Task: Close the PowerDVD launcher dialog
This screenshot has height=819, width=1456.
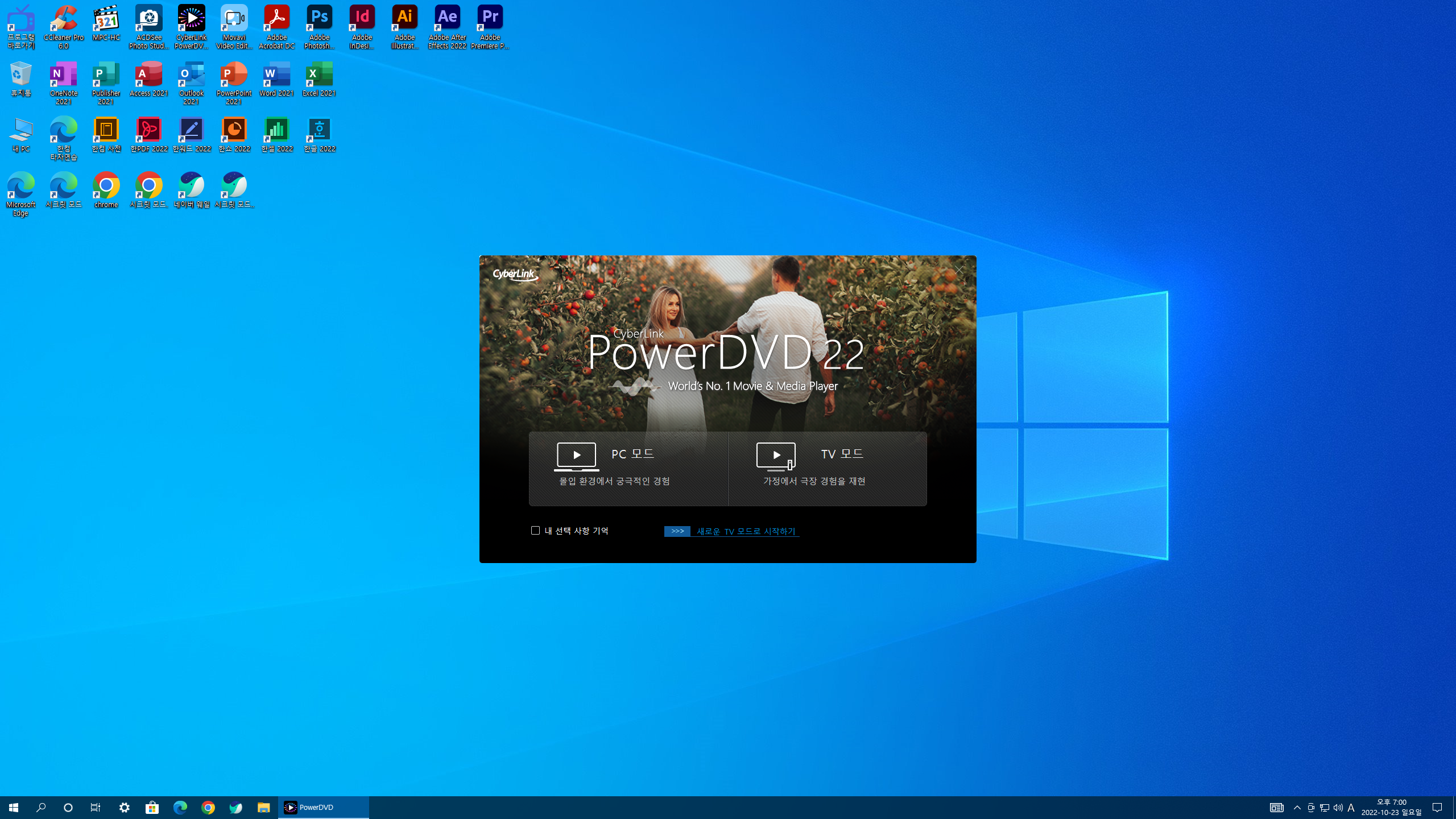Action: pos(959,270)
